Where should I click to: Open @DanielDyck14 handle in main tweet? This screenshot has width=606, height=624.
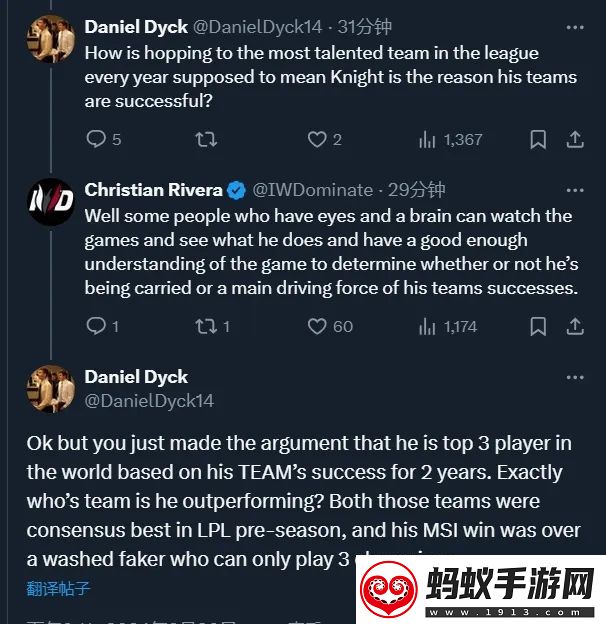click(149, 401)
